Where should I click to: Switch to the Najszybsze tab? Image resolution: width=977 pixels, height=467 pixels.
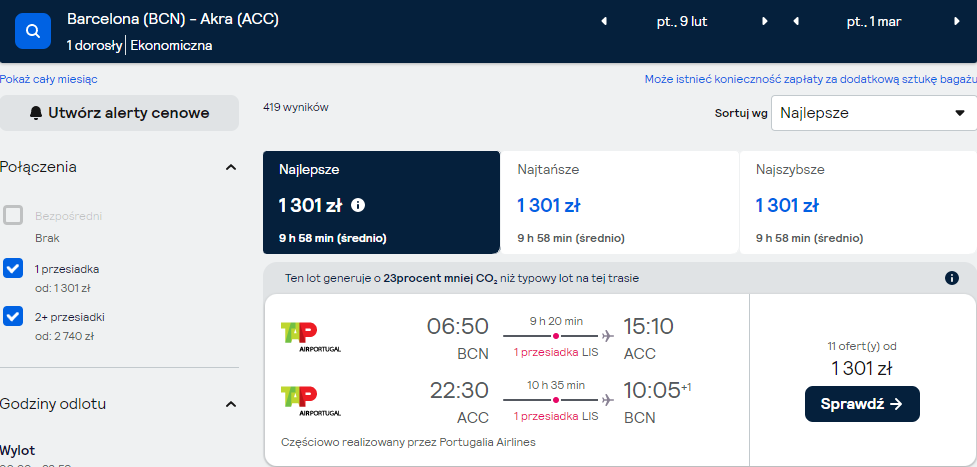[x=858, y=203]
